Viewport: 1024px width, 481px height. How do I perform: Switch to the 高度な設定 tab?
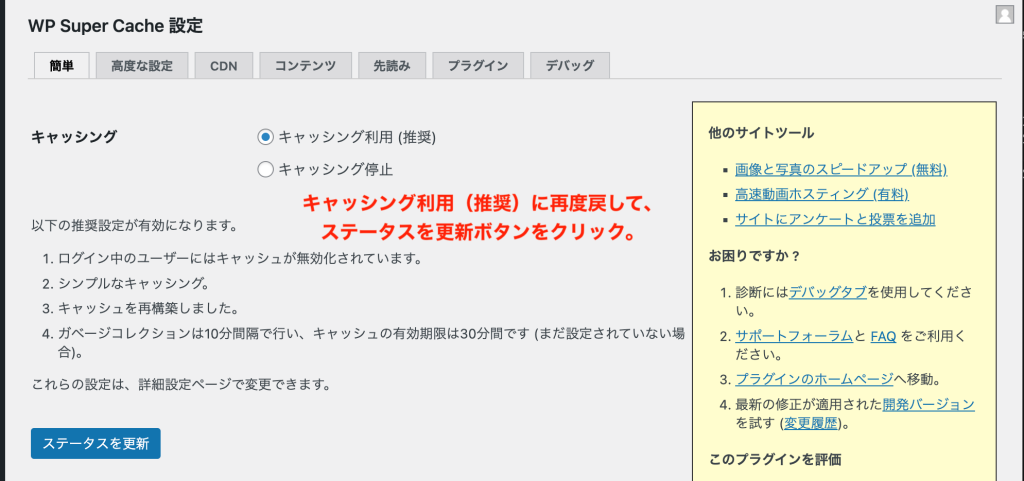pyautogui.click(x=142, y=65)
